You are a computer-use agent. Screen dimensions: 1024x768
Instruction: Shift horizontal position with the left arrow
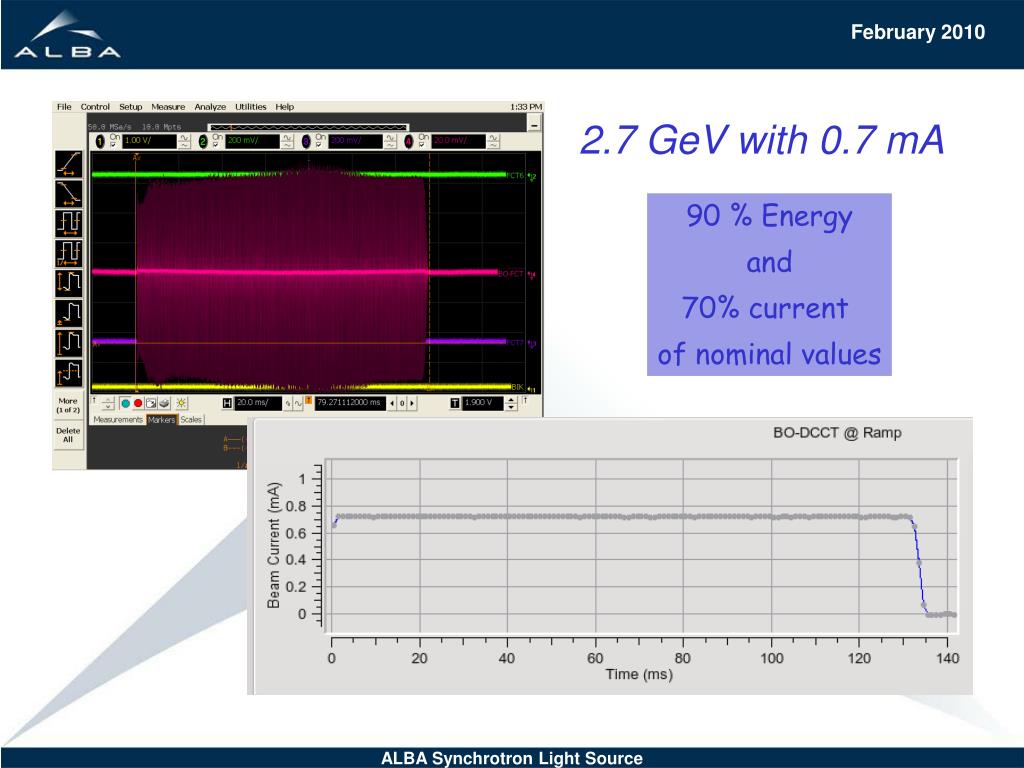pos(392,404)
